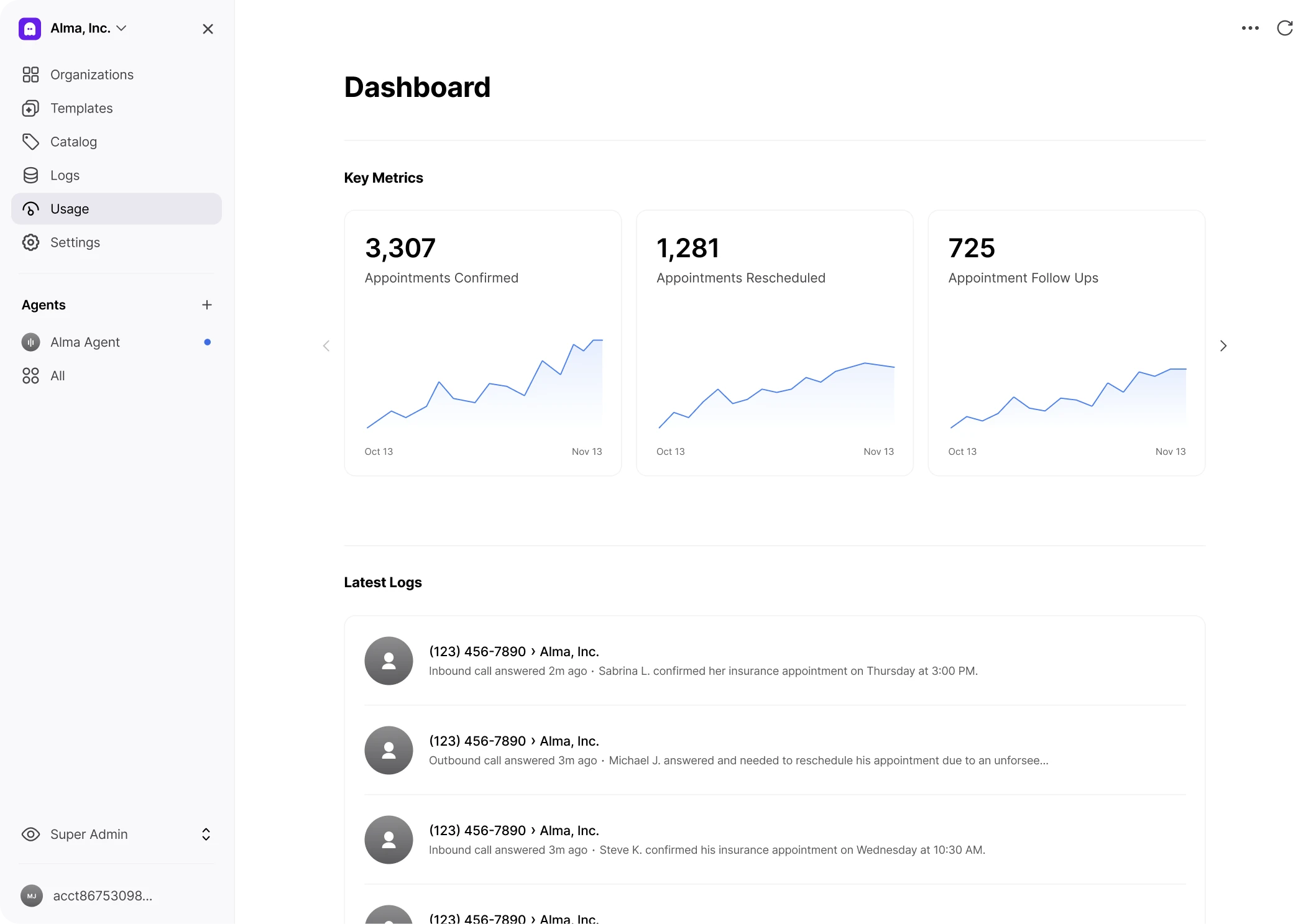Open the Appointments Rescheduled metric card
The width and height of the screenshot is (1316, 924).
(x=775, y=343)
